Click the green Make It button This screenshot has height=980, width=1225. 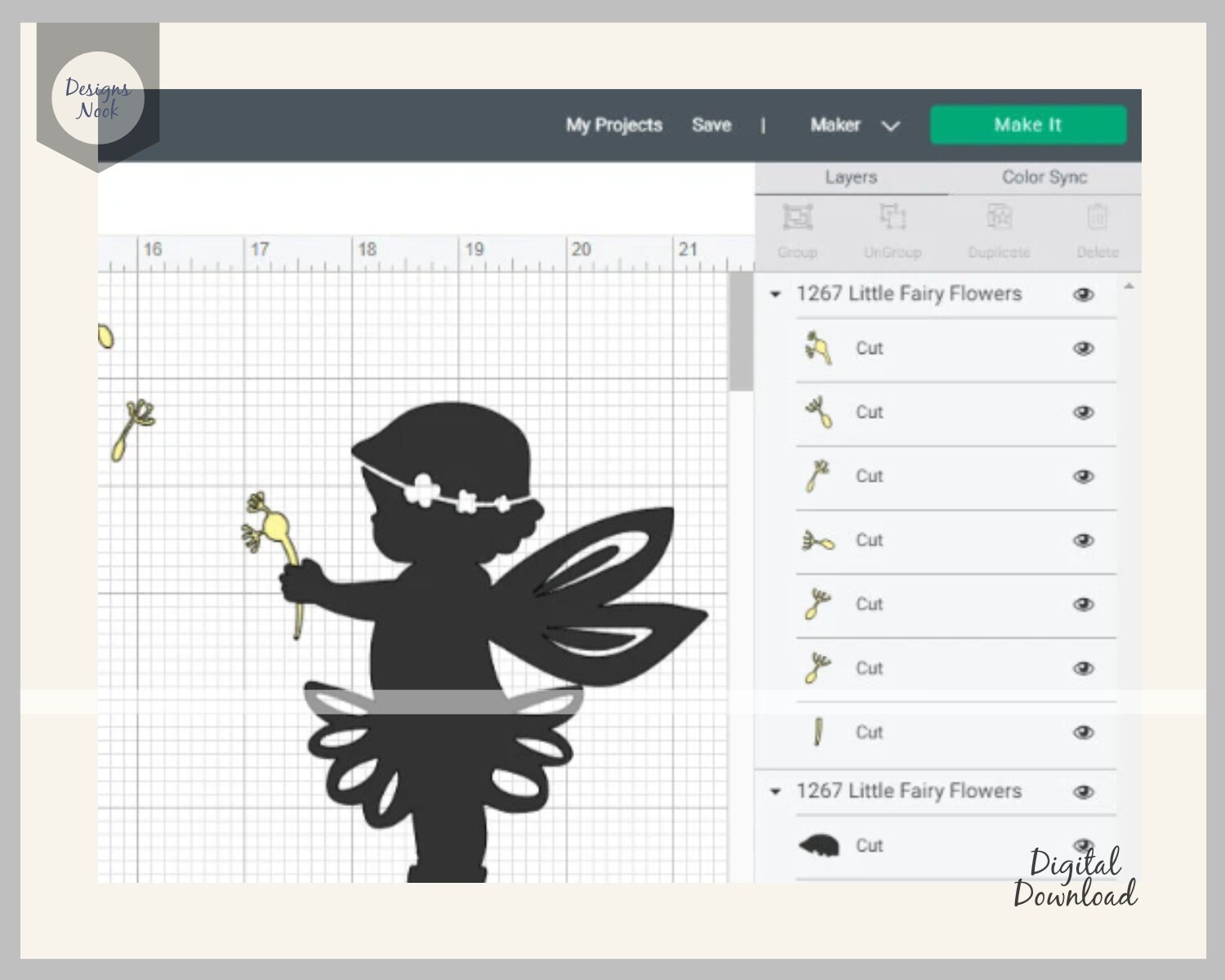tap(1028, 124)
